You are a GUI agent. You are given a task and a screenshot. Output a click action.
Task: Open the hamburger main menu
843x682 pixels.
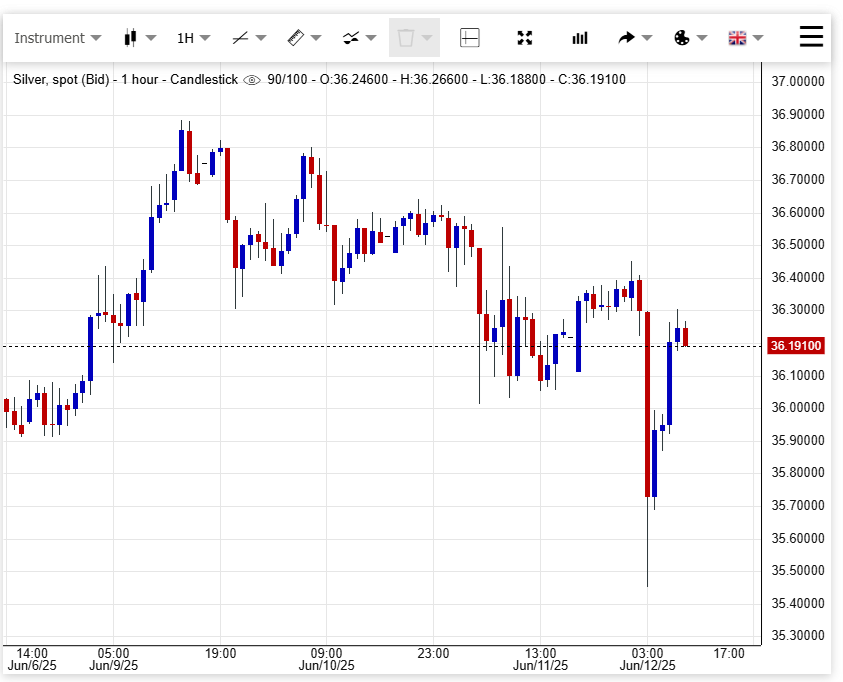coord(811,37)
